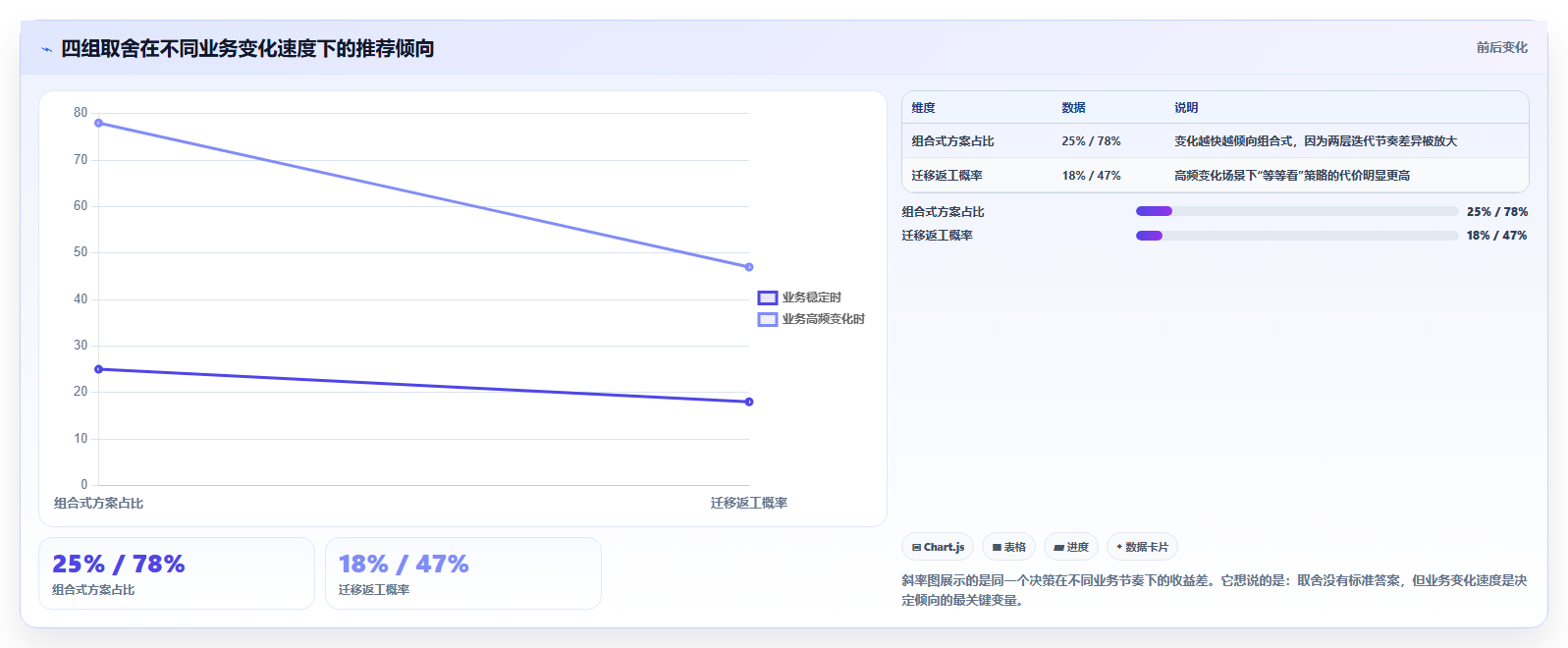Click the 47 data point on light line

coord(749,267)
